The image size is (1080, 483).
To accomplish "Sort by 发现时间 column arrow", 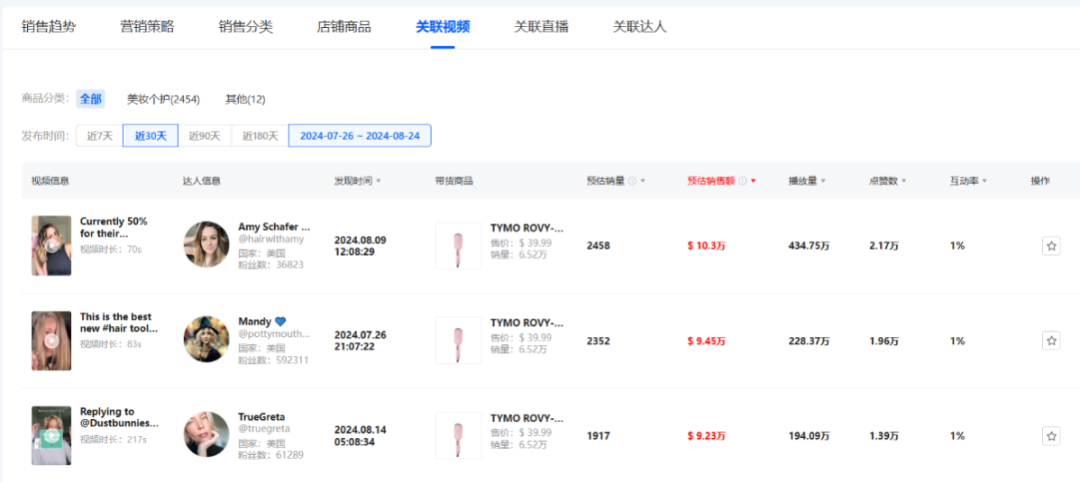I will click(x=377, y=181).
